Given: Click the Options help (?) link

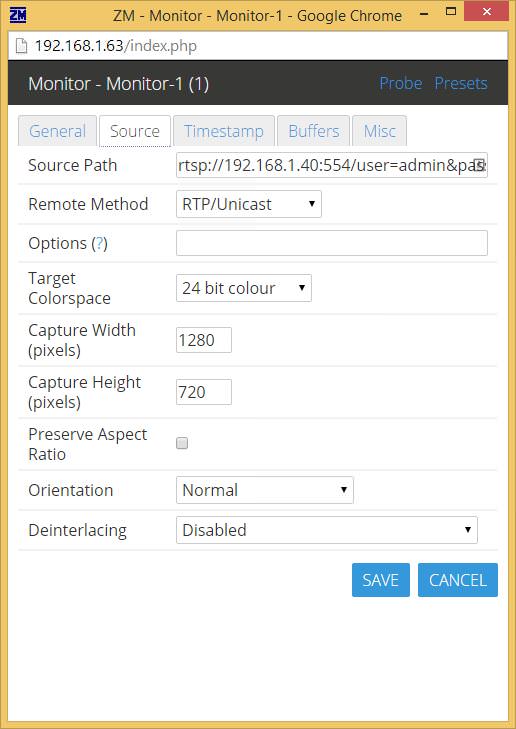Looking at the screenshot, I should point(99,244).
